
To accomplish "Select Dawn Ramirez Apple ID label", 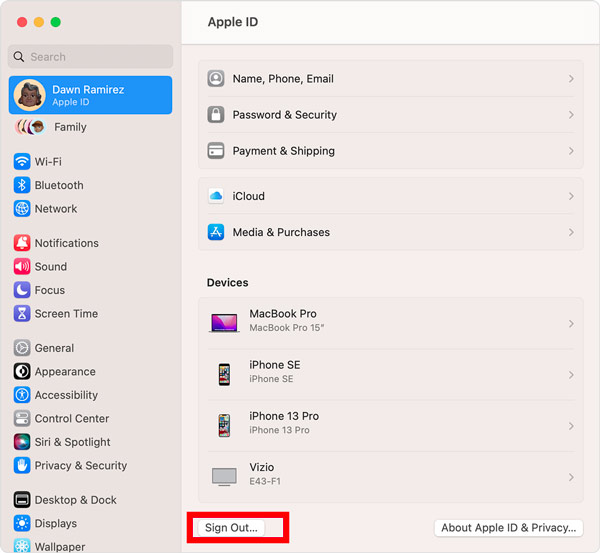I will tap(88, 95).
